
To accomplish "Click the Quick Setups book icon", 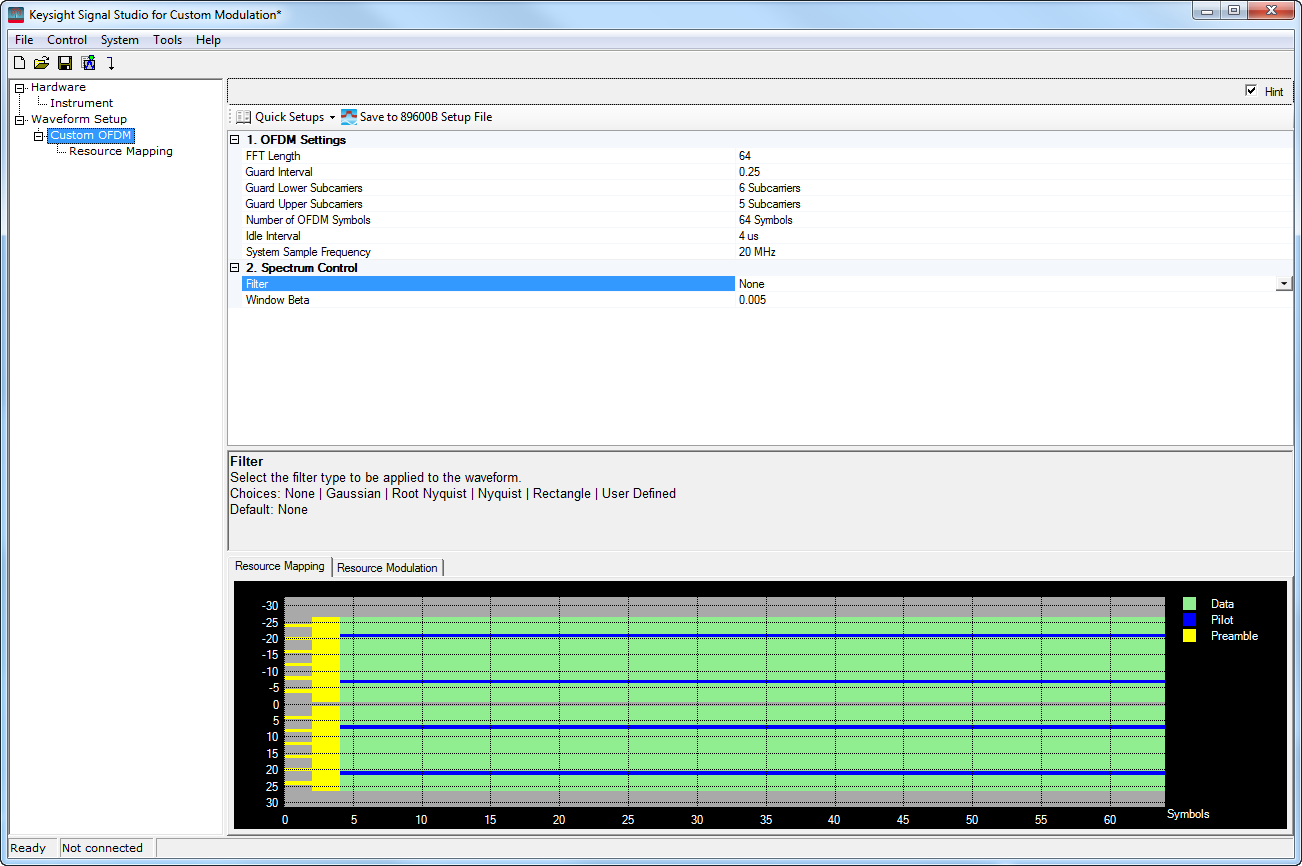I will point(243,117).
